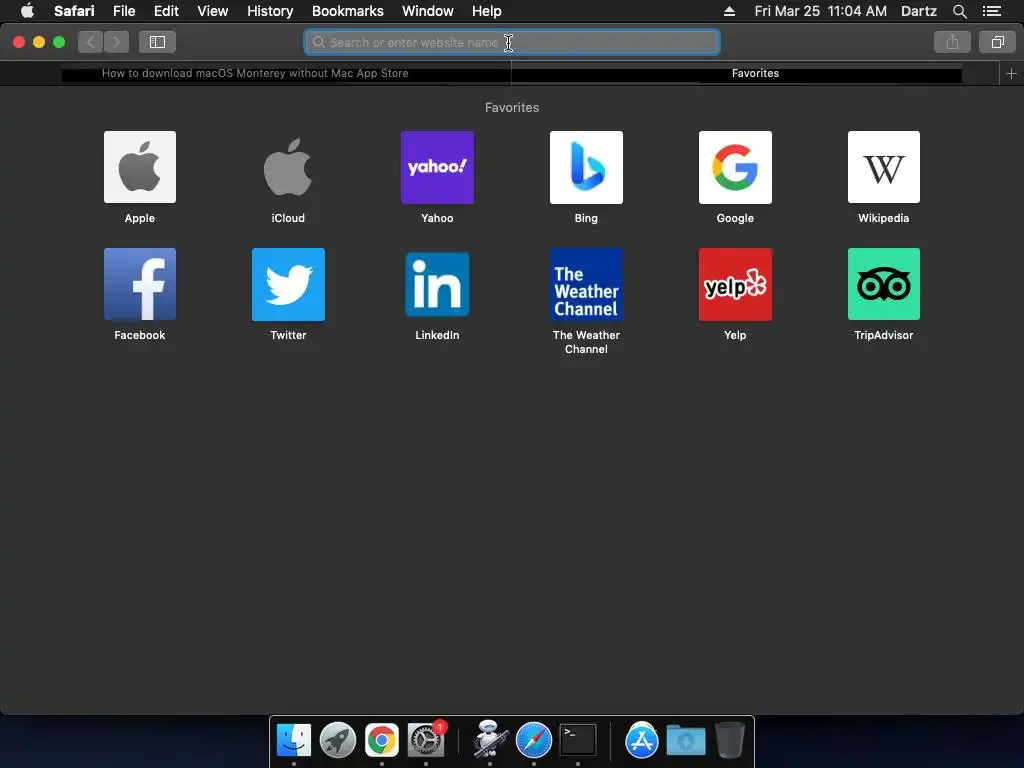Open the View menu

pyautogui.click(x=213, y=11)
